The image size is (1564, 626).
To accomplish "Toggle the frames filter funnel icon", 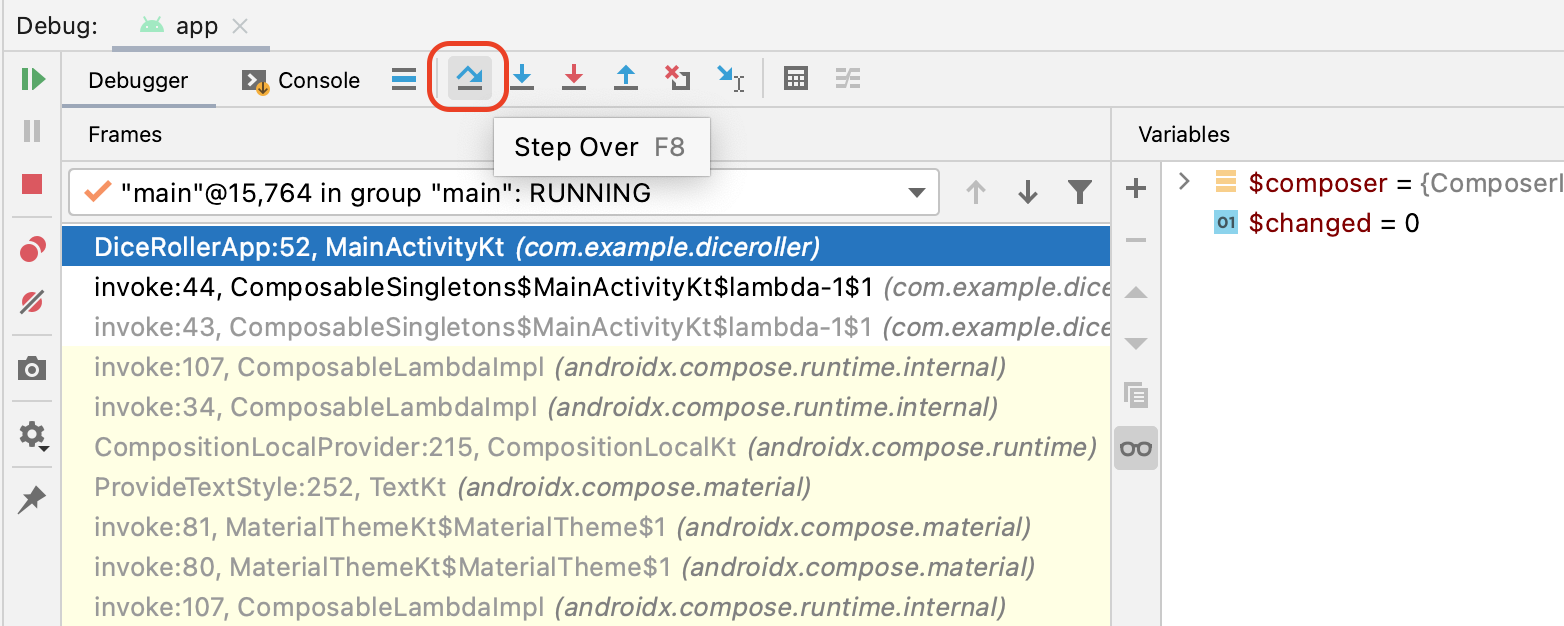I will (x=1079, y=192).
